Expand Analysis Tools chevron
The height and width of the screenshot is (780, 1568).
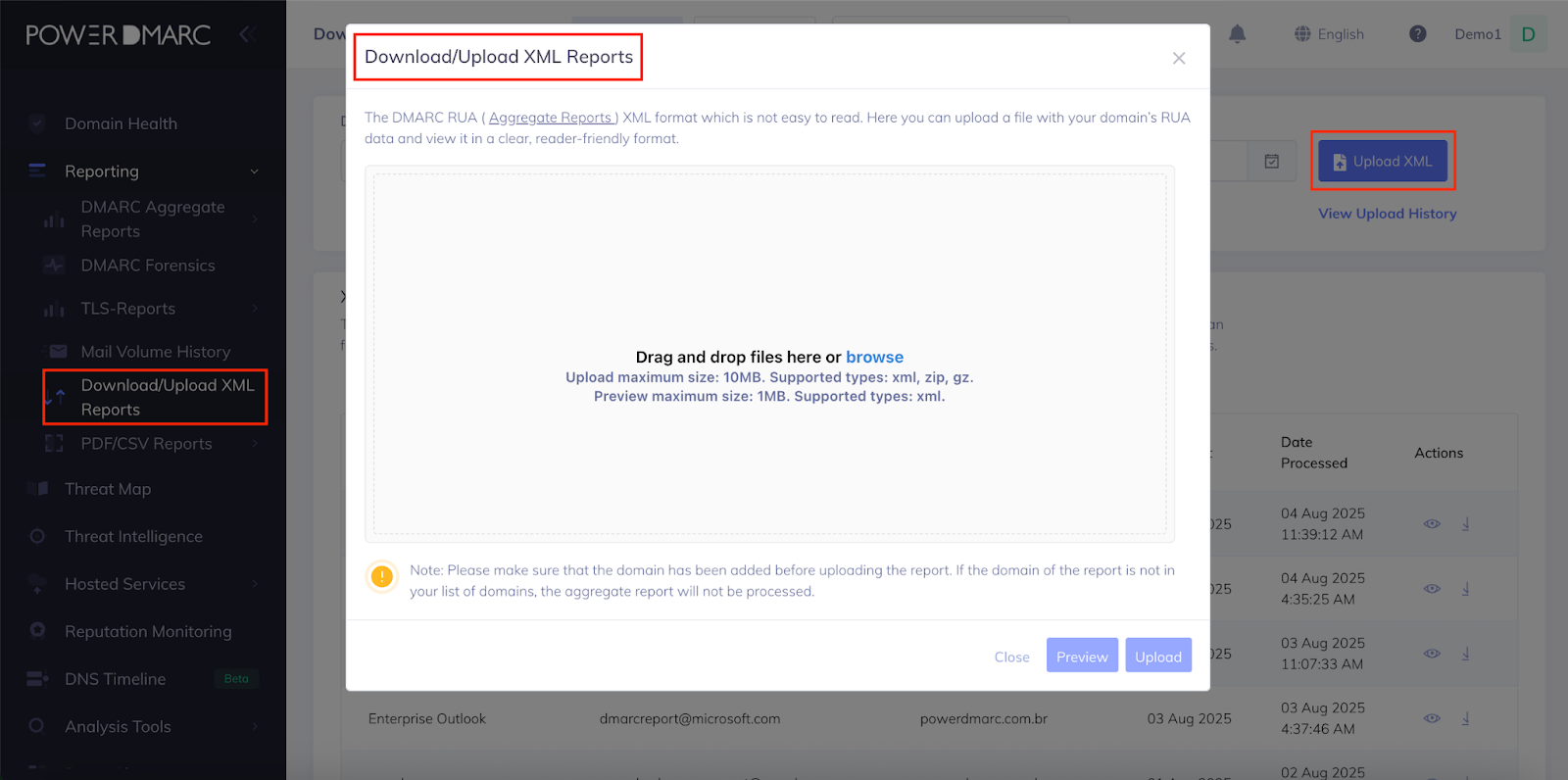pyautogui.click(x=255, y=727)
